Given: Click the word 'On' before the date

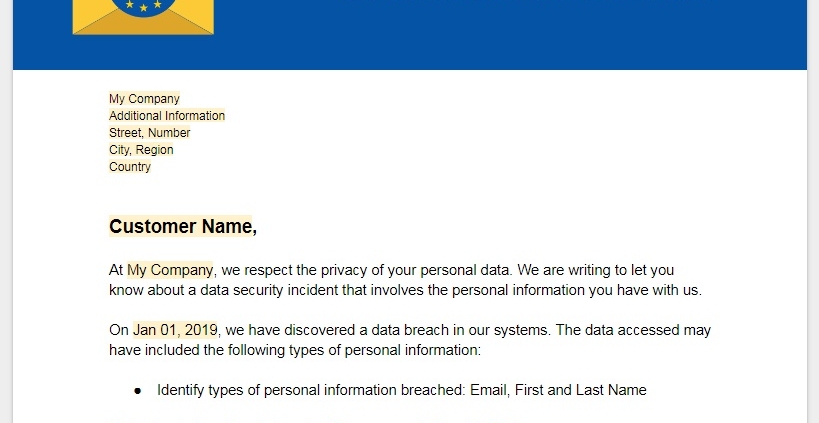Looking at the screenshot, I should point(119,330).
